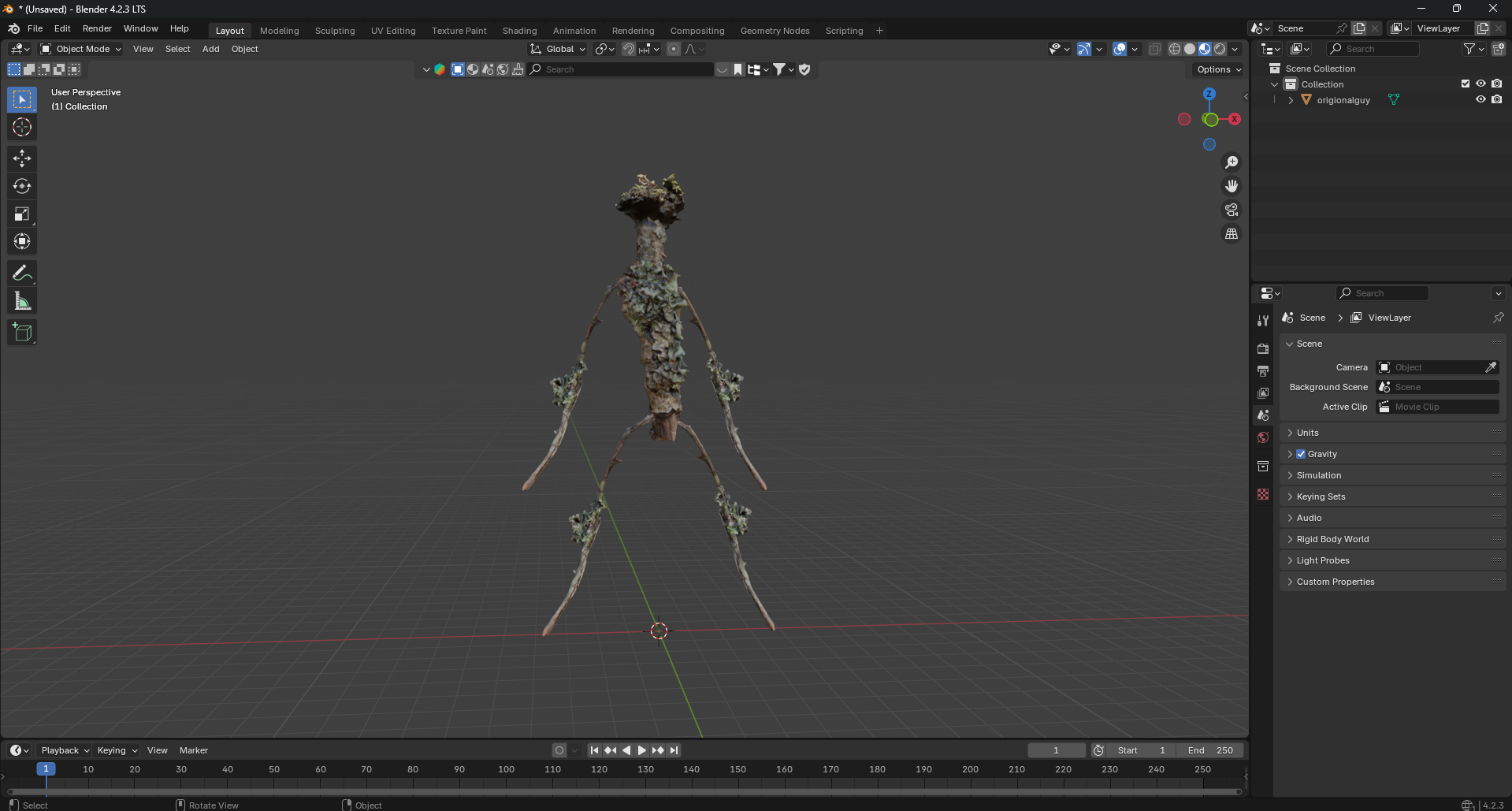Image resolution: width=1512 pixels, height=811 pixels.
Task: Click the frame 1 playhead marker
Action: pos(46,769)
